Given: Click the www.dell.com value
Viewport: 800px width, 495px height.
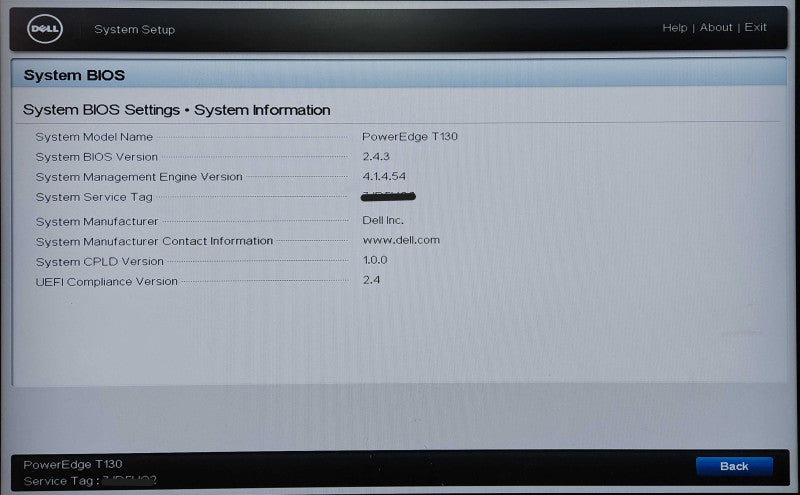Looking at the screenshot, I should [401, 240].
